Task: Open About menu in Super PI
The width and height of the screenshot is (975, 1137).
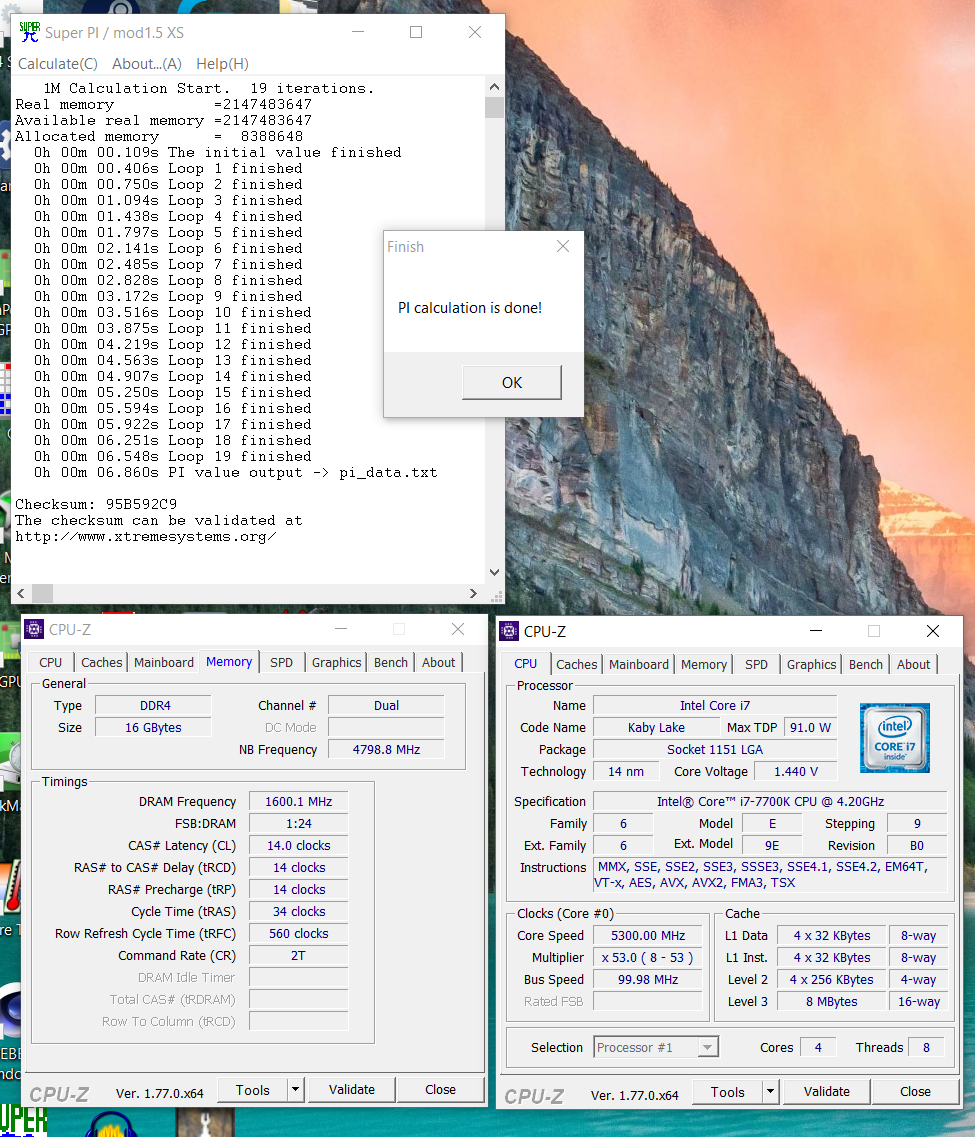Action: coord(146,64)
